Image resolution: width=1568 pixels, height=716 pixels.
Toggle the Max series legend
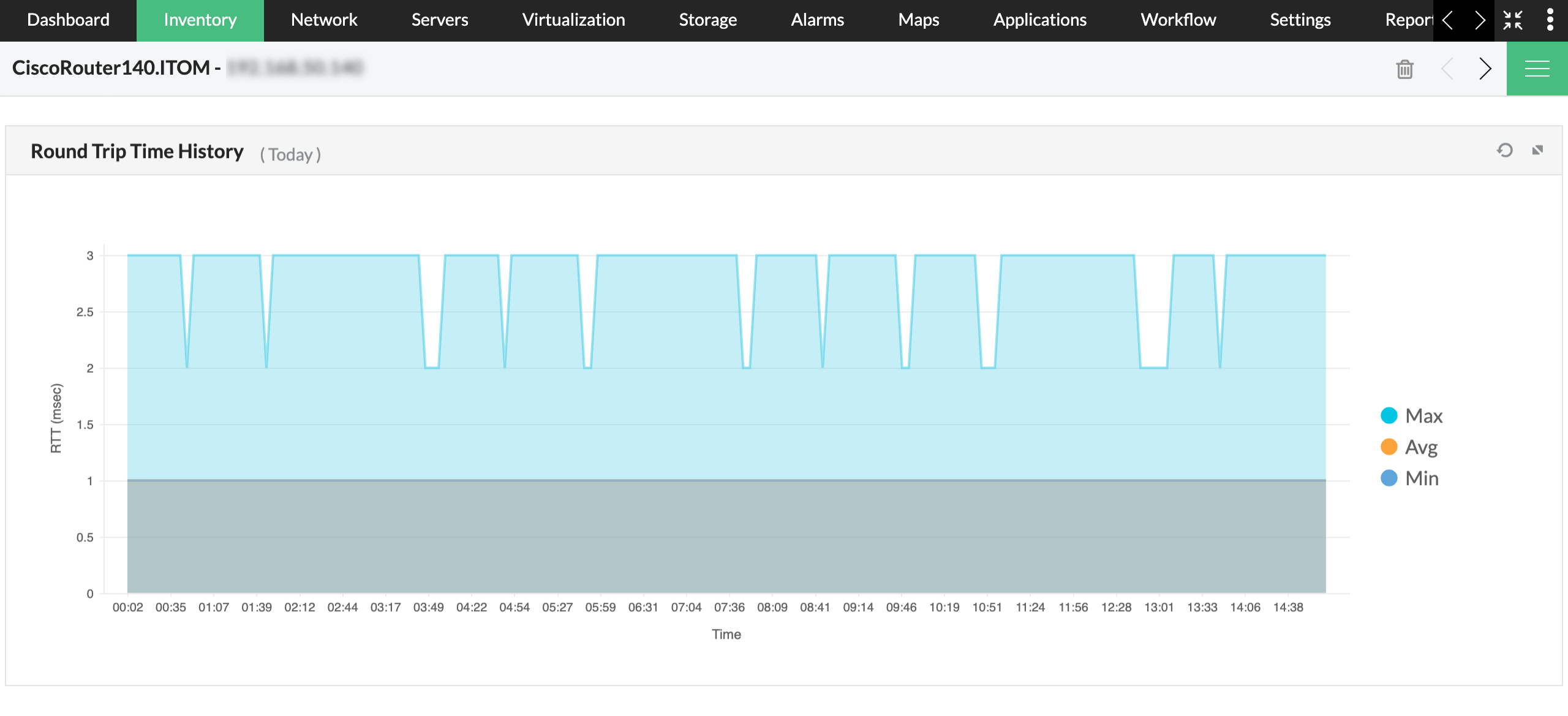click(x=1423, y=416)
